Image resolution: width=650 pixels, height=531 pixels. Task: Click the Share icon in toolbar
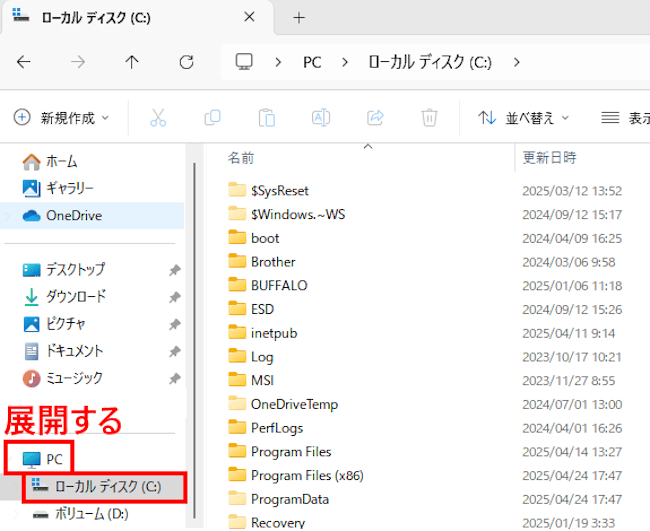375,118
